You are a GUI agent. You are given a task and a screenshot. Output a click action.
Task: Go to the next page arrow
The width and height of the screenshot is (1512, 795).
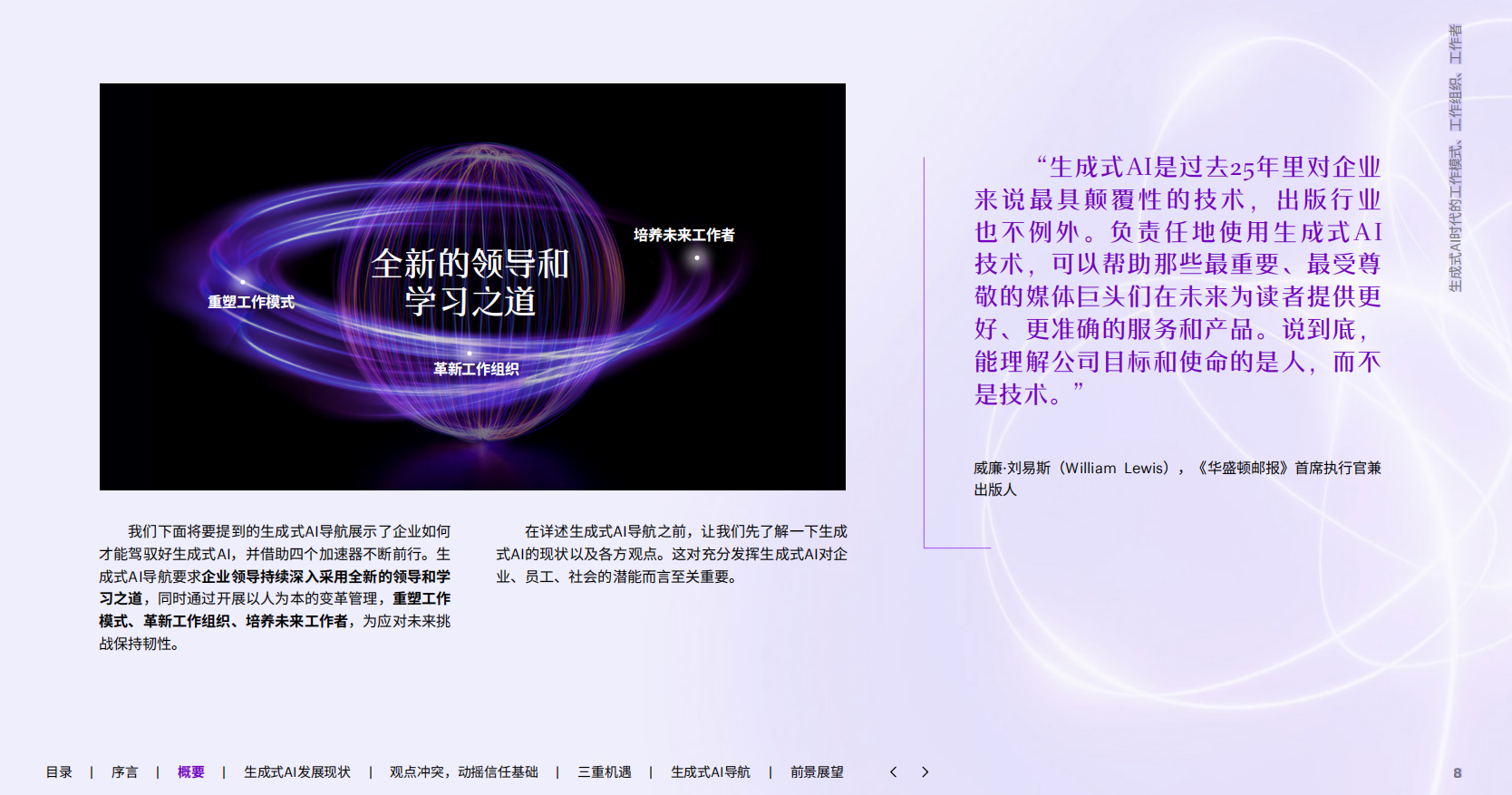(x=925, y=772)
